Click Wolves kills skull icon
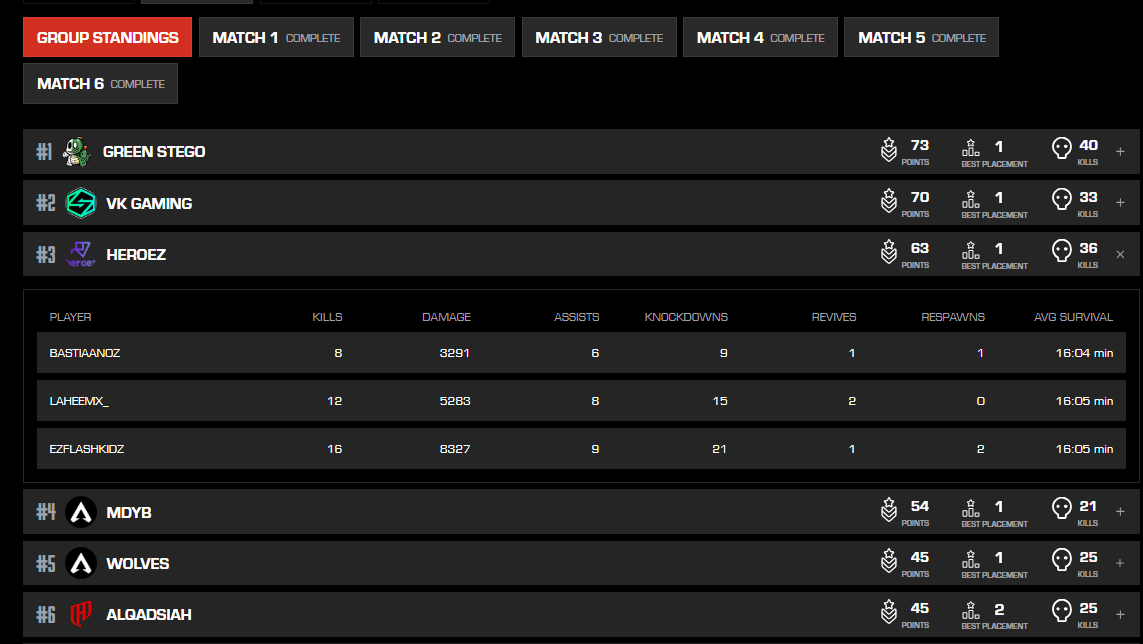The width and height of the screenshot is (1143, 644). coord(1062,559)
